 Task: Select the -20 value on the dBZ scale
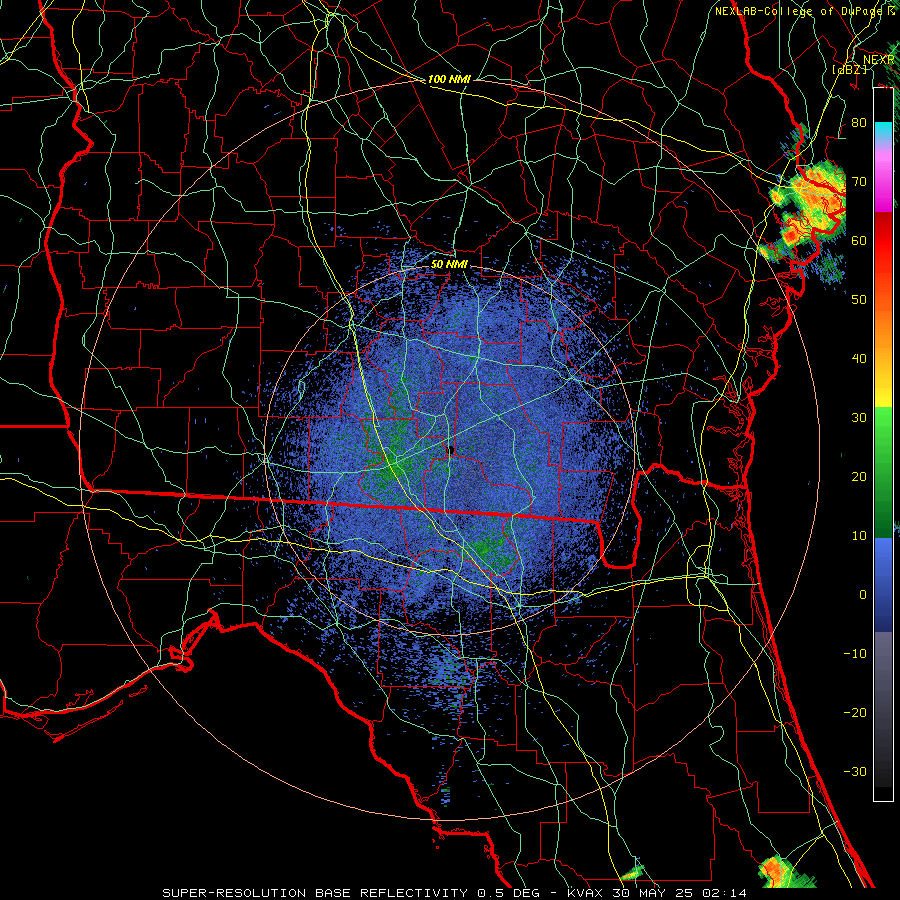tap(855, 713)
